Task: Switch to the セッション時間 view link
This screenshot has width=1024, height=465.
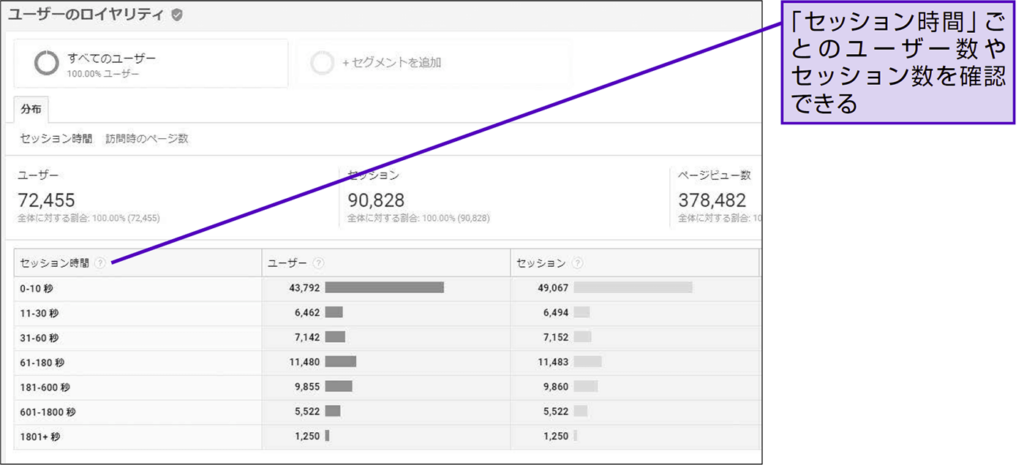Action: (56, 139)
